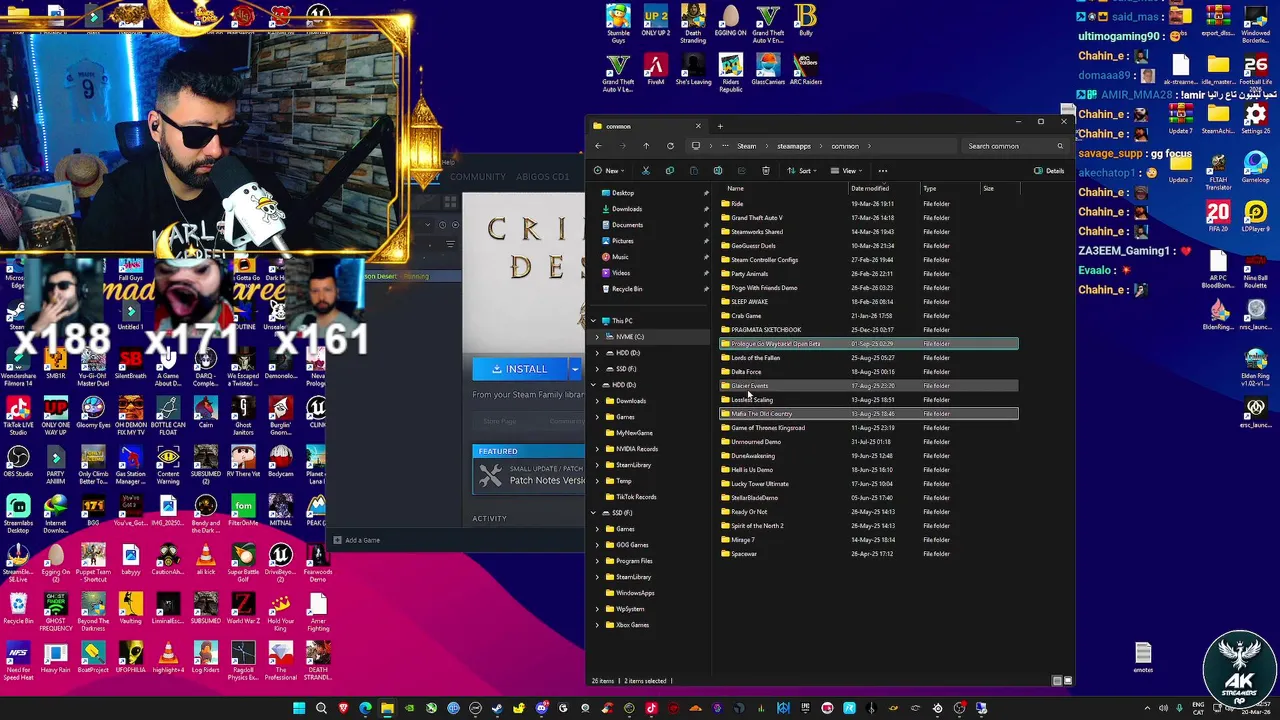The width and height of the screenshot is (1280, 720).
Task: Select the Ready Or Not folder
Action: coord(869,512)
